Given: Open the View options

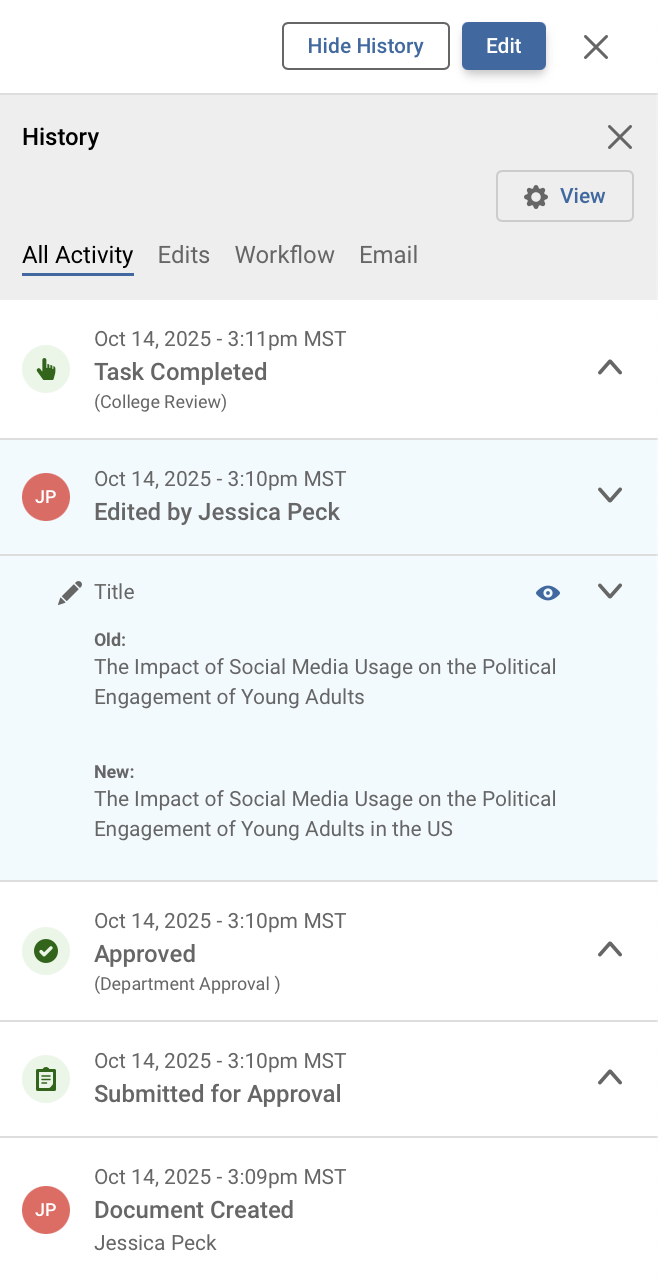Looking at the screenshot, I should tap(565, 196).
